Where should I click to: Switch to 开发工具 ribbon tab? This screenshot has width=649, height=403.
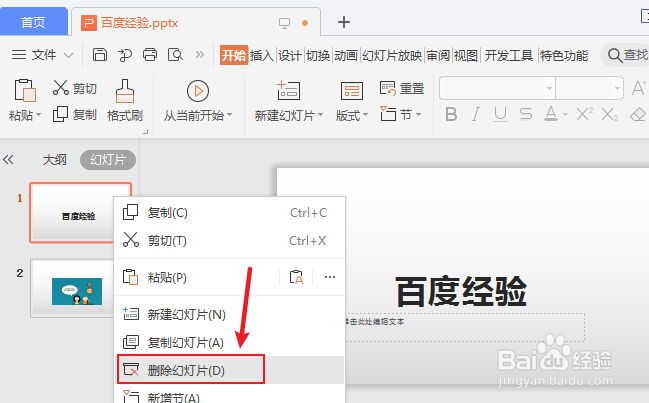tap(509, 55)
